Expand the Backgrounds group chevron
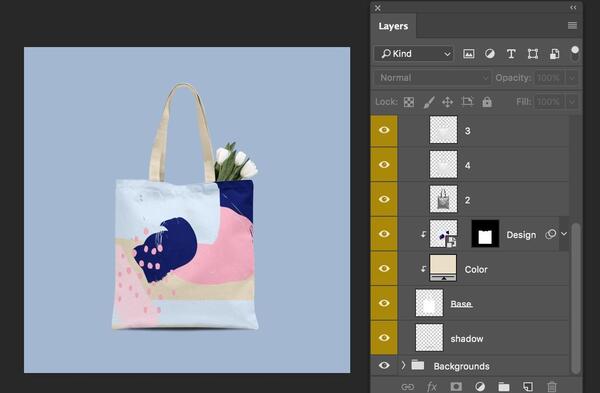The width and height of the screenshot is (600, 393). click(403, 365)
